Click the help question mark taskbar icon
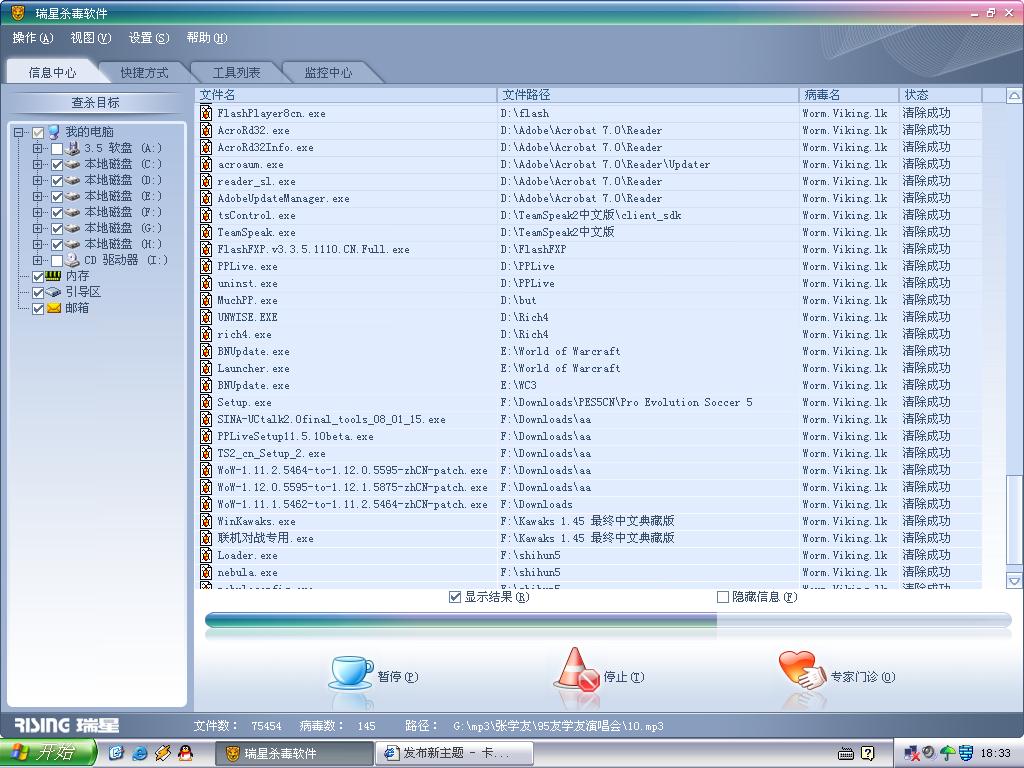This screenshot has height=768, width=1024. [x=868, y=753]
